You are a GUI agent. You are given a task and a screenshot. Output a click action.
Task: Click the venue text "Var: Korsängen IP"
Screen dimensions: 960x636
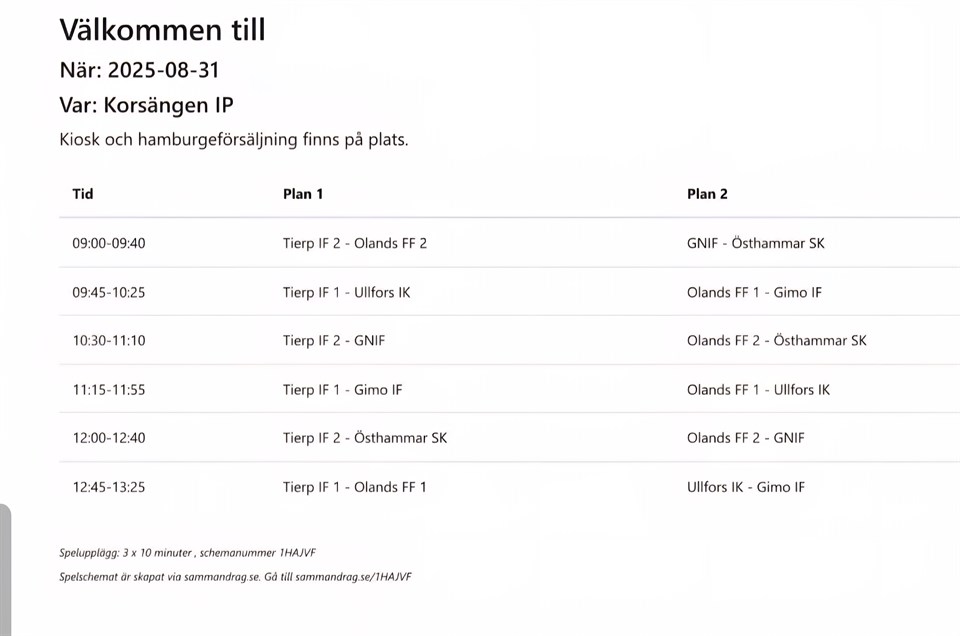click(146, 105)
